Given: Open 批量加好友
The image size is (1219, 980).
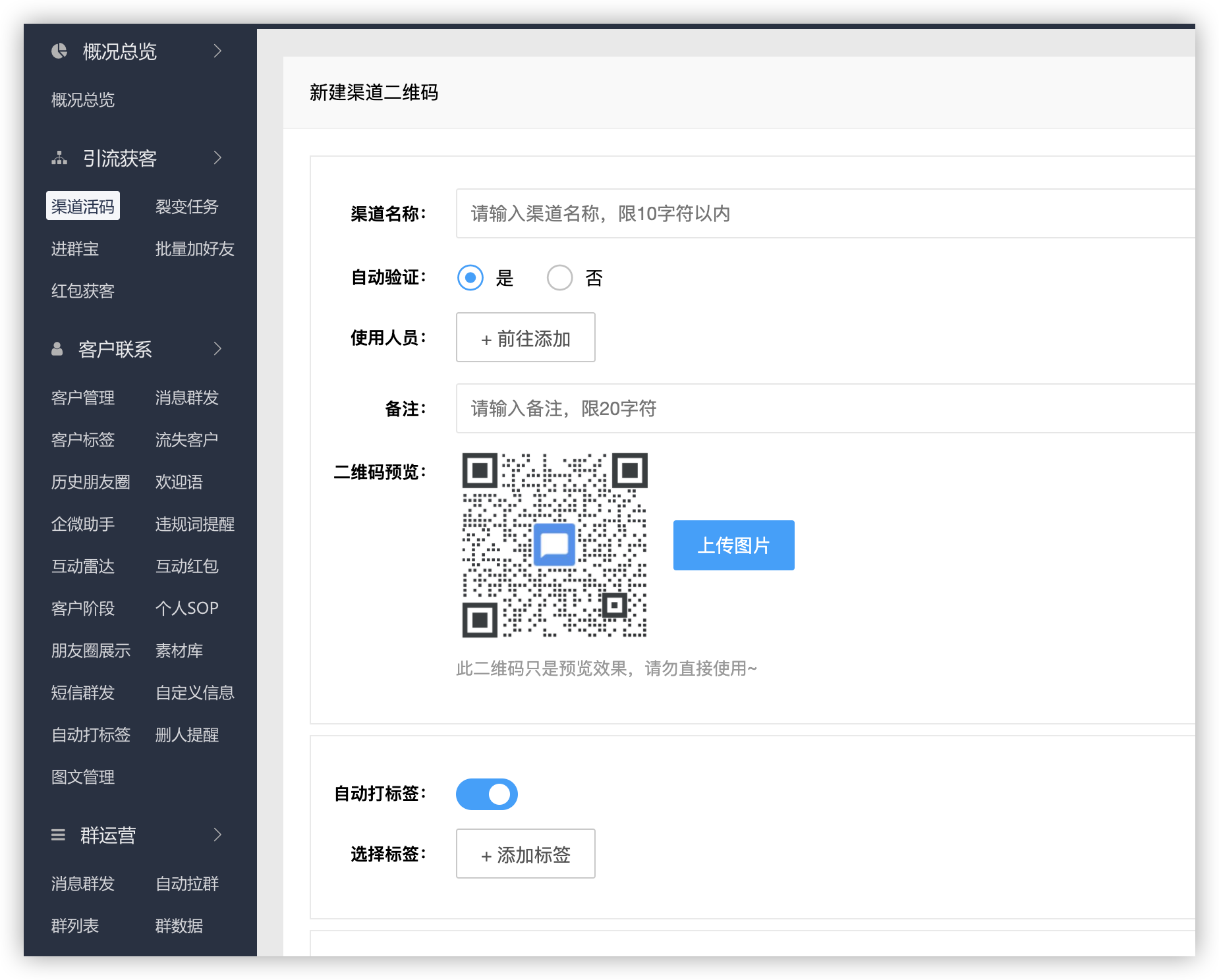Looking at the screenshot, I should click(x=195, y=249).
